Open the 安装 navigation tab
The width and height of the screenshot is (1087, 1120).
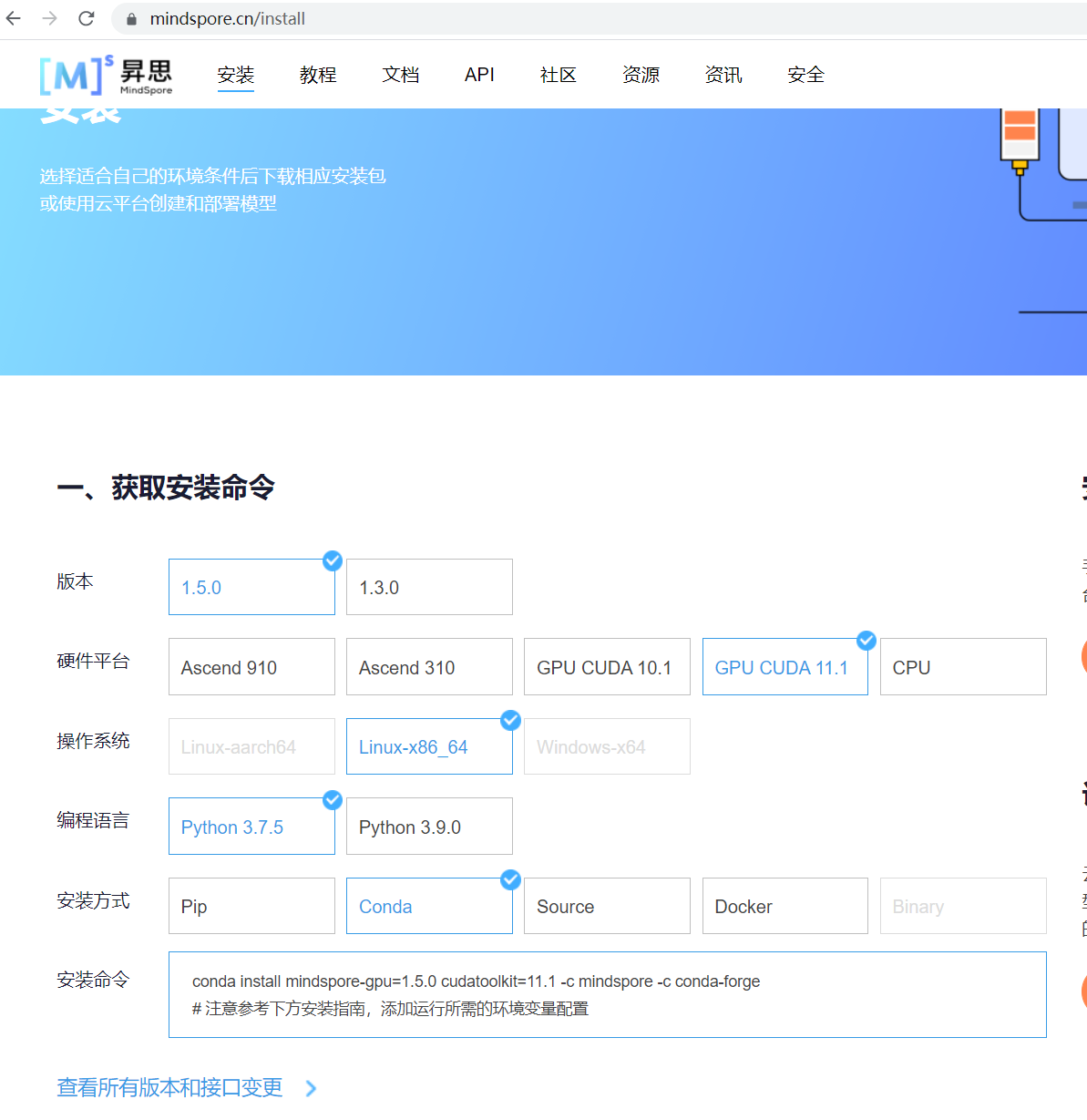tap(236, 75)
